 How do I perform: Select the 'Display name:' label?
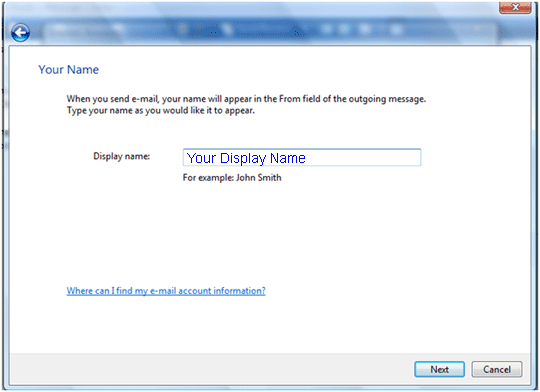122,156
